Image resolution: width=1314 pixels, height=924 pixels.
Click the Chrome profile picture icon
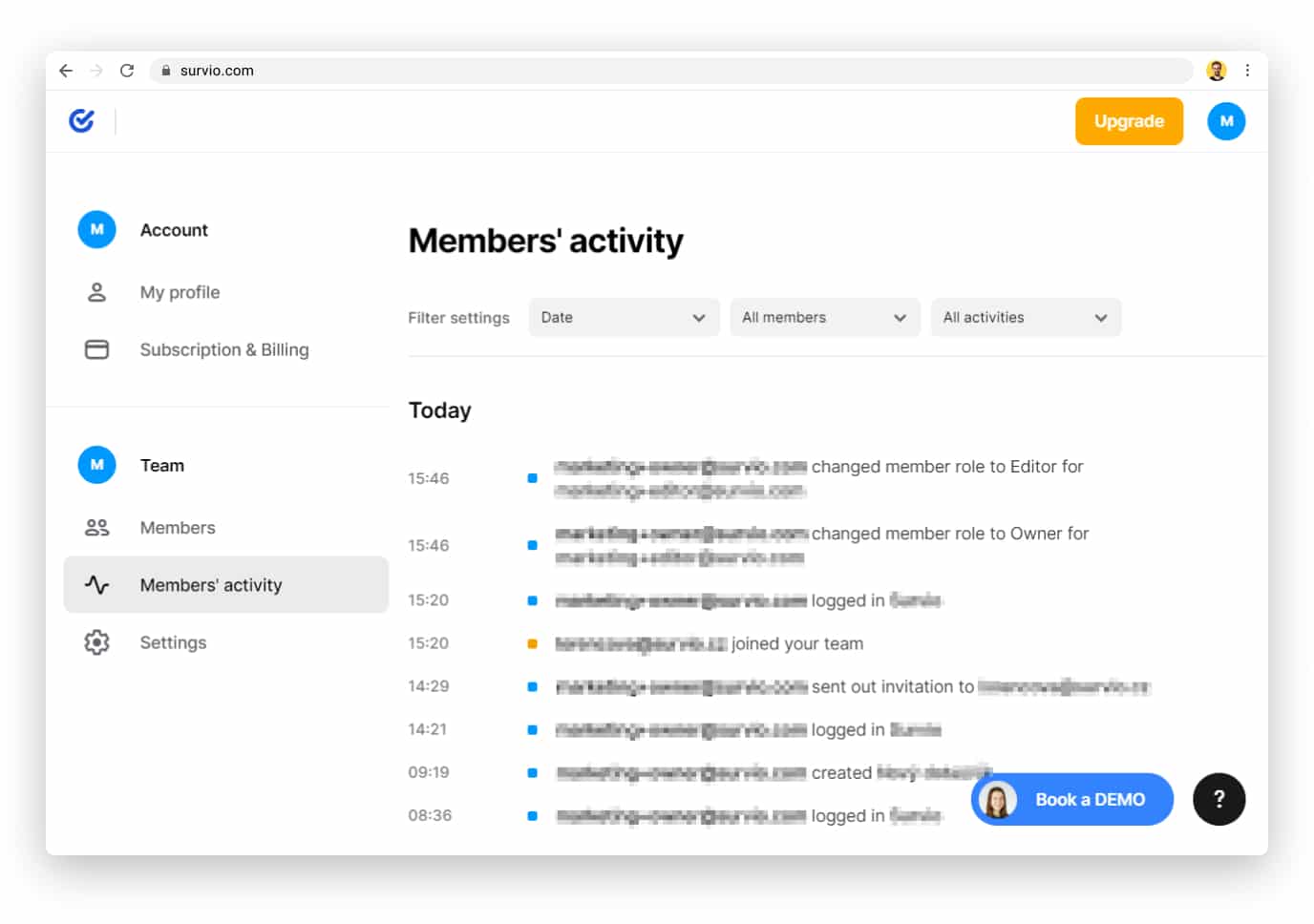1216,71
